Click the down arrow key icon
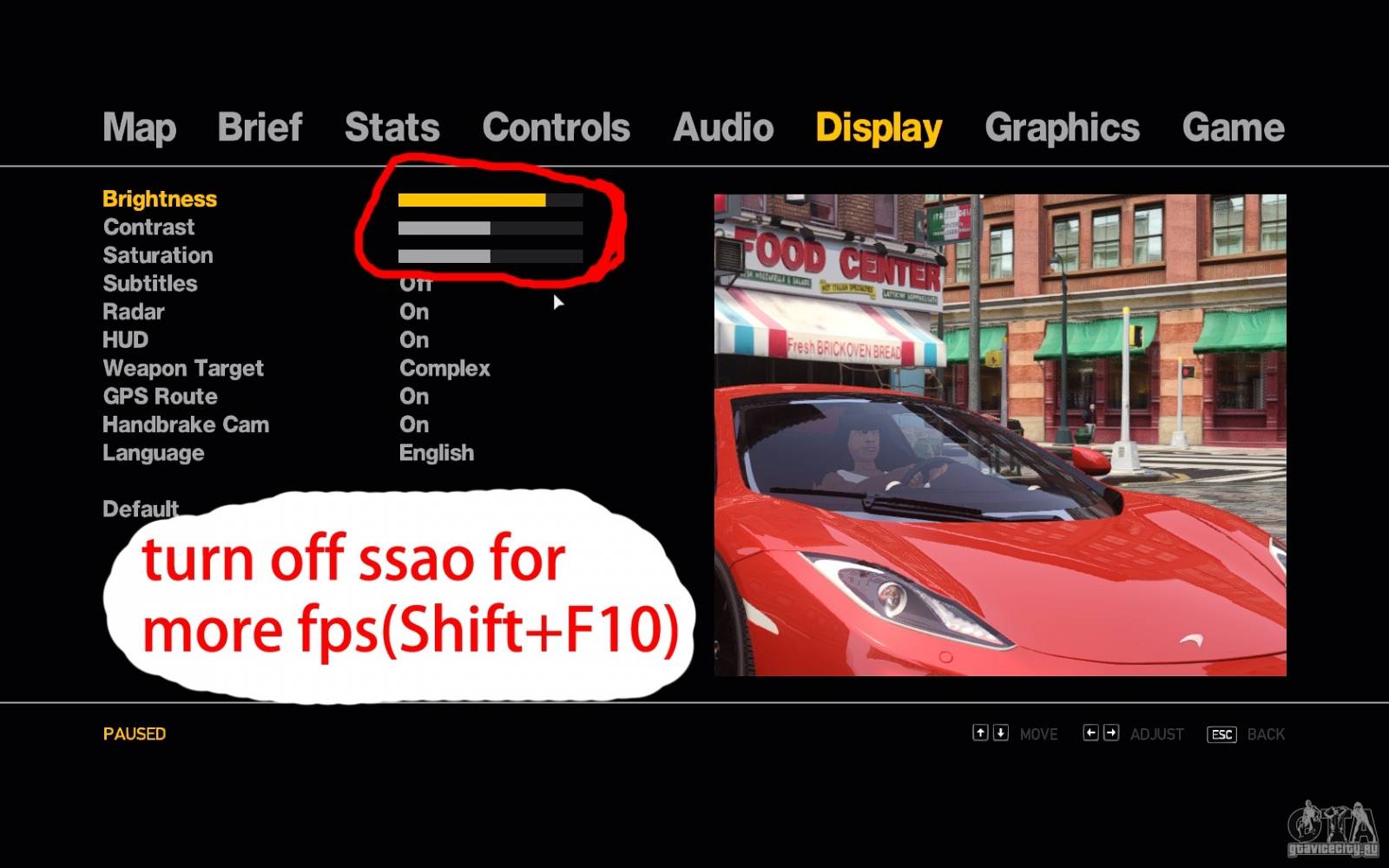Image resolution: width=1389 pixels, height=868 pixels. point(1000,733)
